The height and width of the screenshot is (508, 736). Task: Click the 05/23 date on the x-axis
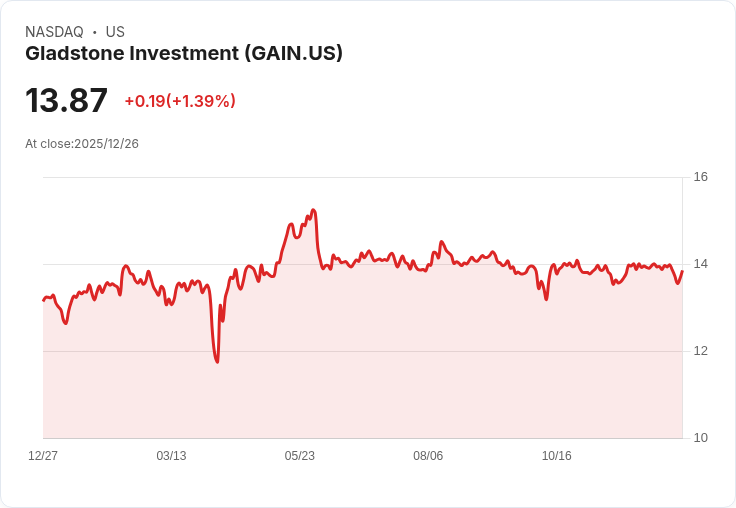[x=299, y=456]
